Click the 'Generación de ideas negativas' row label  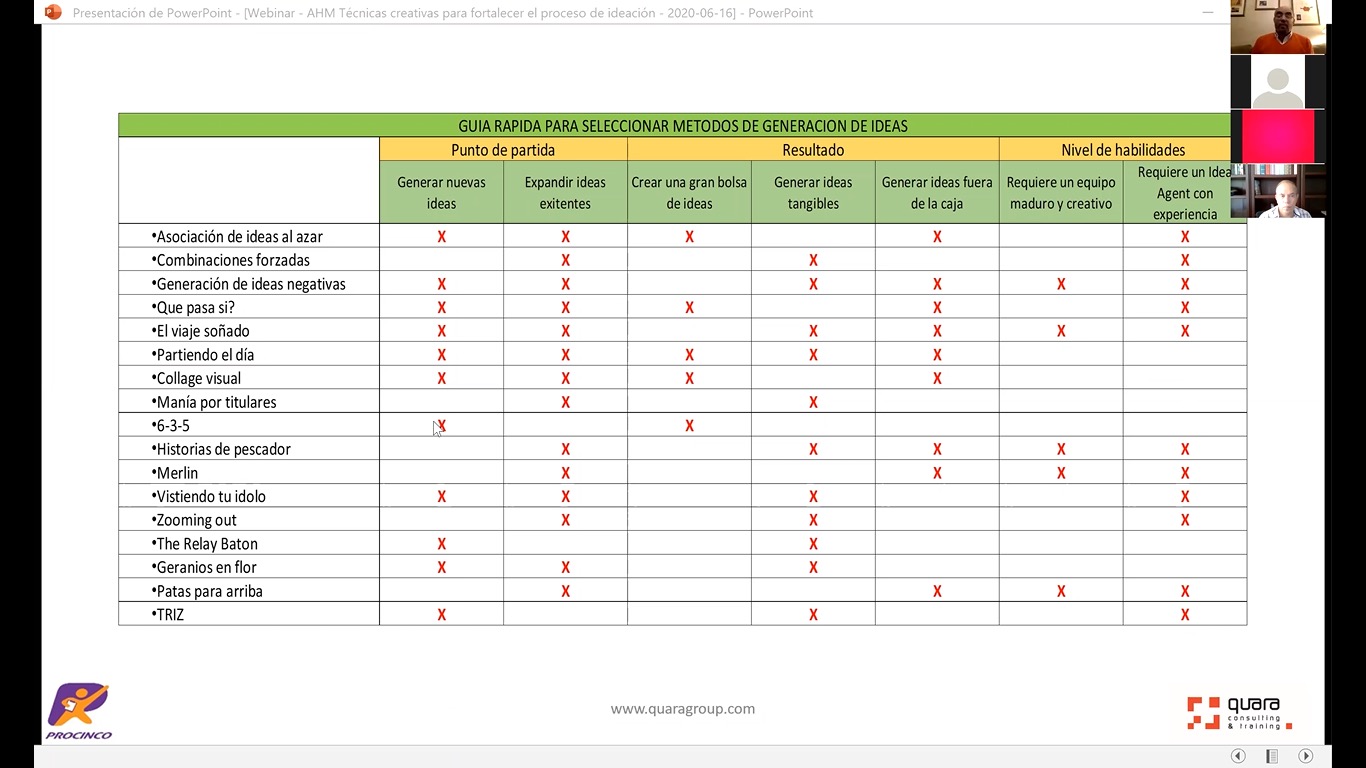(248, 284)
